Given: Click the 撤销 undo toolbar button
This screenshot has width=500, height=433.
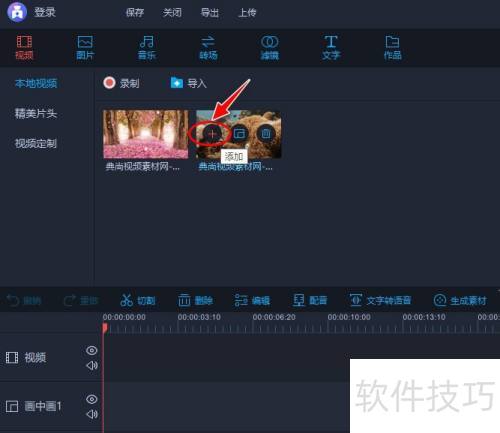Looking at the screenshot, I should 24,301.
